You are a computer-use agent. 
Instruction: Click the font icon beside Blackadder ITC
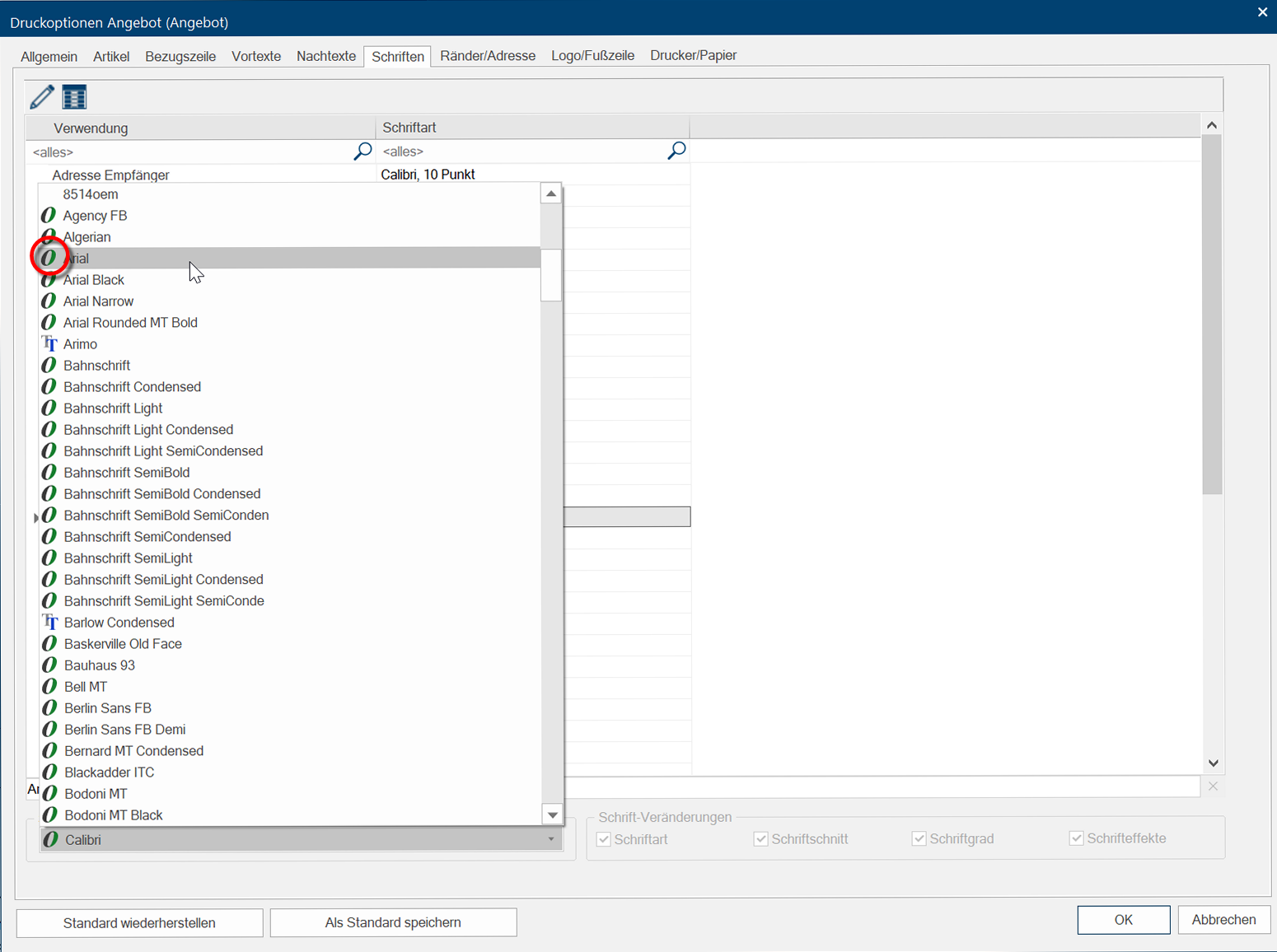pos(49,772)
